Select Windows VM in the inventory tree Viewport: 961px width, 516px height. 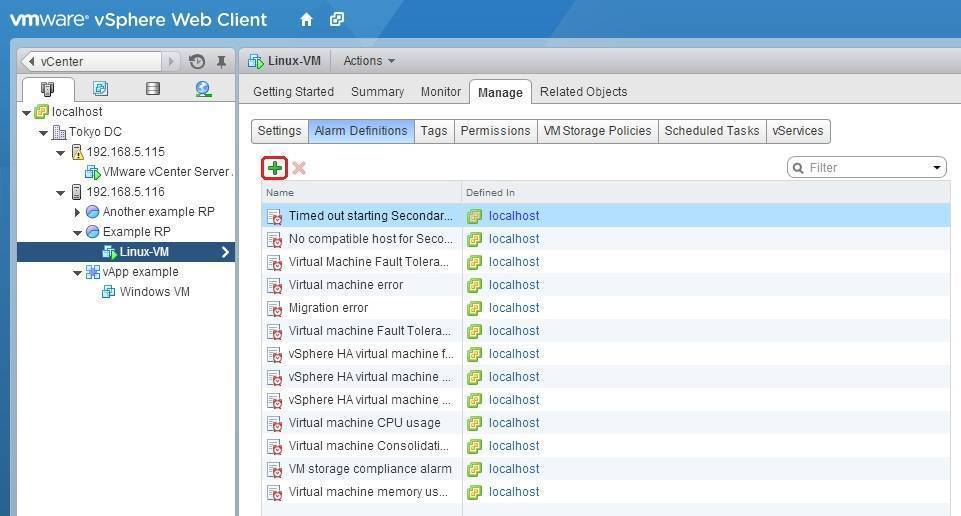154,292
